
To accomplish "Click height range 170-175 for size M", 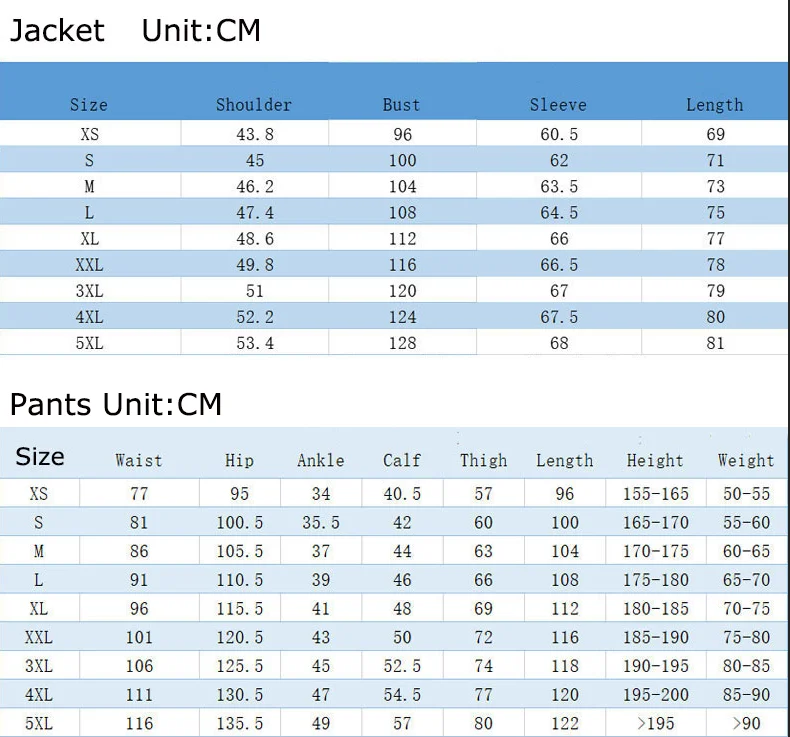I will click(656, 551).
